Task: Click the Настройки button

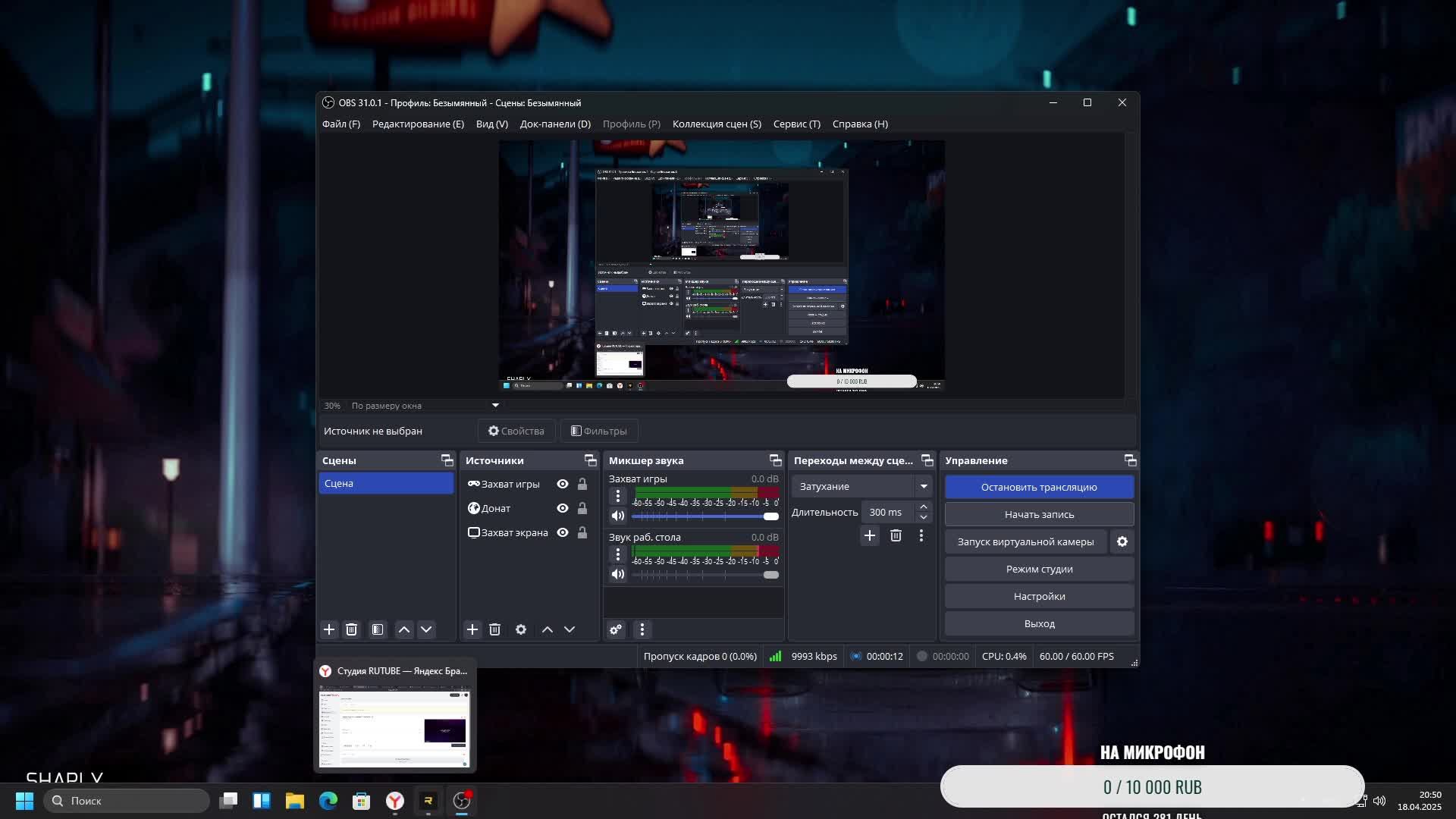Action: point(1039,596)
